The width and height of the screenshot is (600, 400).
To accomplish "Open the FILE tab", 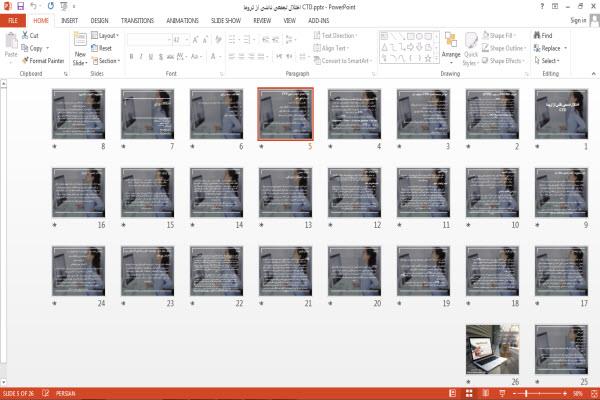I will tap(13, 21).
